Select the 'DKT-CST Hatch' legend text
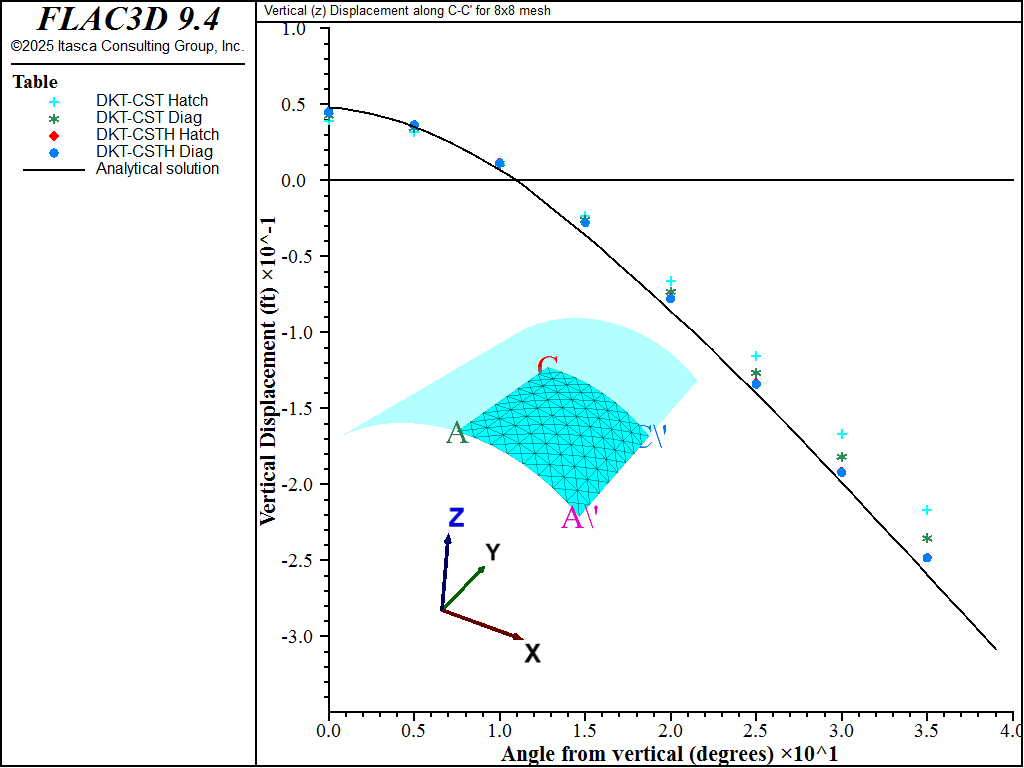 point(152,101)
